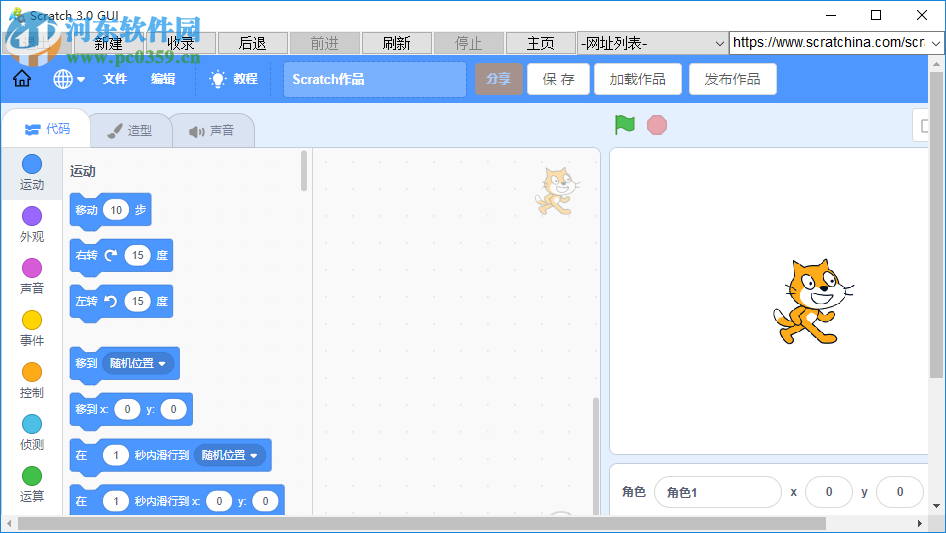Click the y coordinate in 滑行到 x: y: block

[x=265, y=501]
